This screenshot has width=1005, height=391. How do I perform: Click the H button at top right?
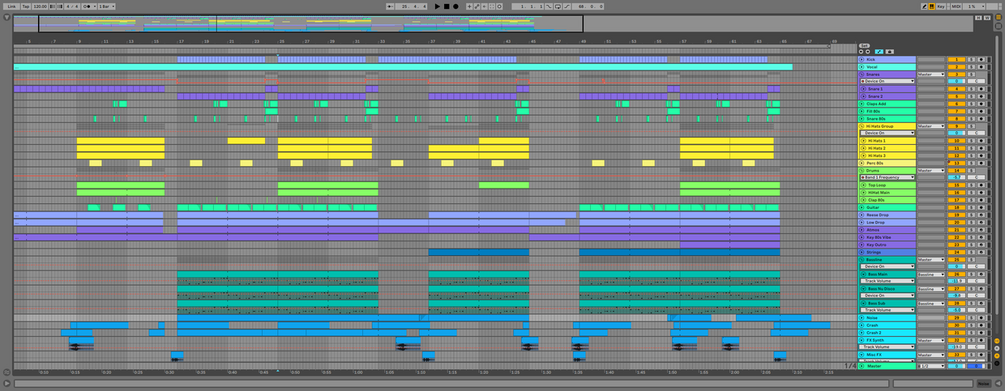tap(978, 18)
